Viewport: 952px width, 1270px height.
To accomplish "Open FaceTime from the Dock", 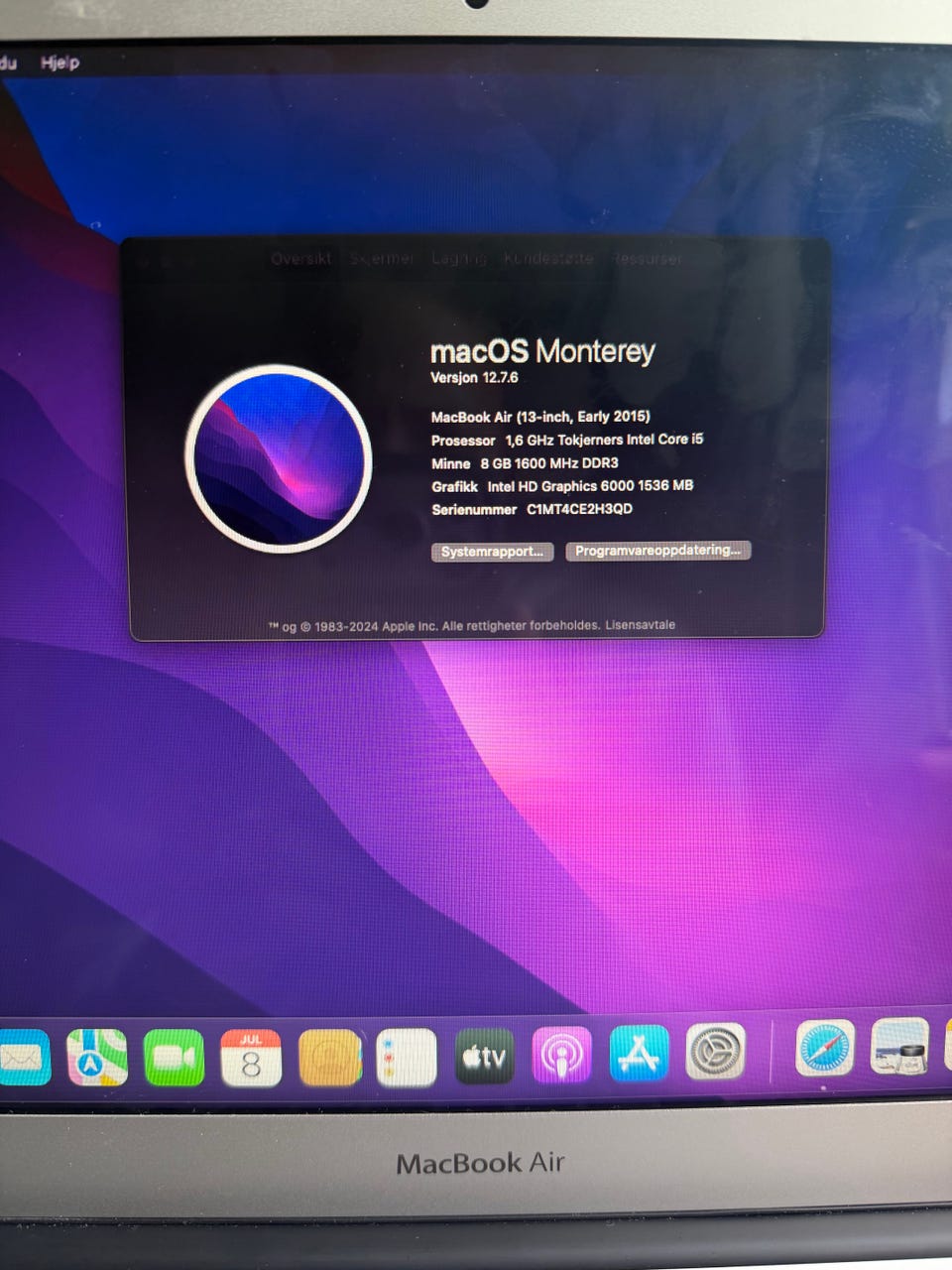I will point(174,1058).
